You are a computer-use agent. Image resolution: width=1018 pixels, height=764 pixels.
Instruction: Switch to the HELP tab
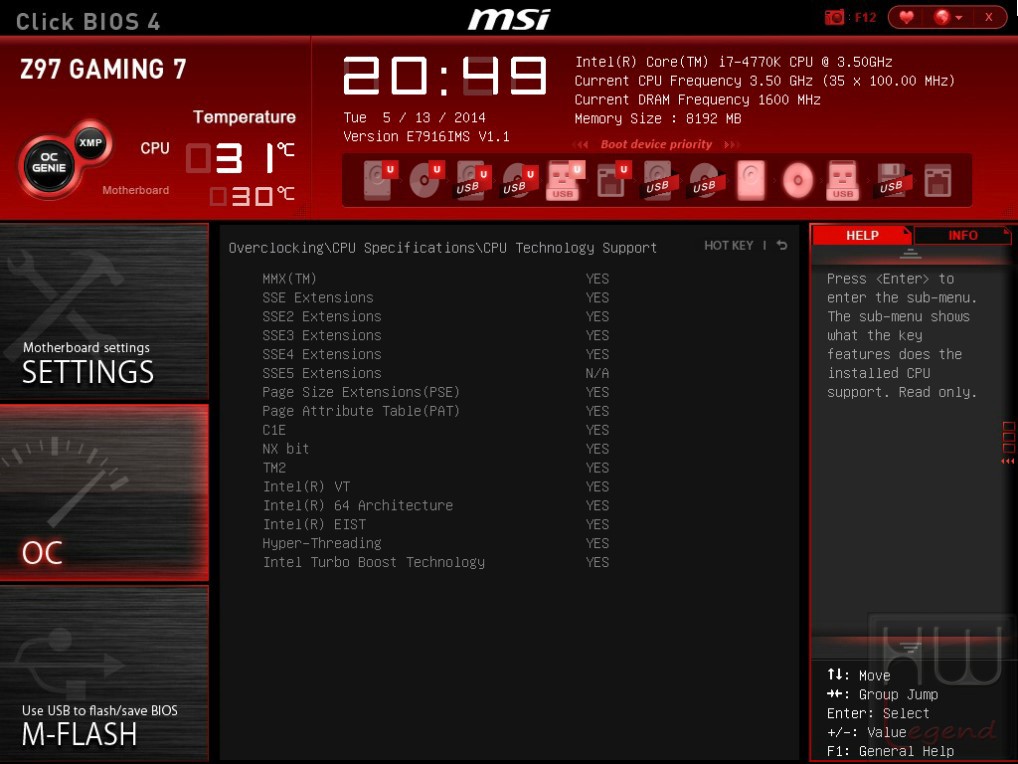(862, 235)
